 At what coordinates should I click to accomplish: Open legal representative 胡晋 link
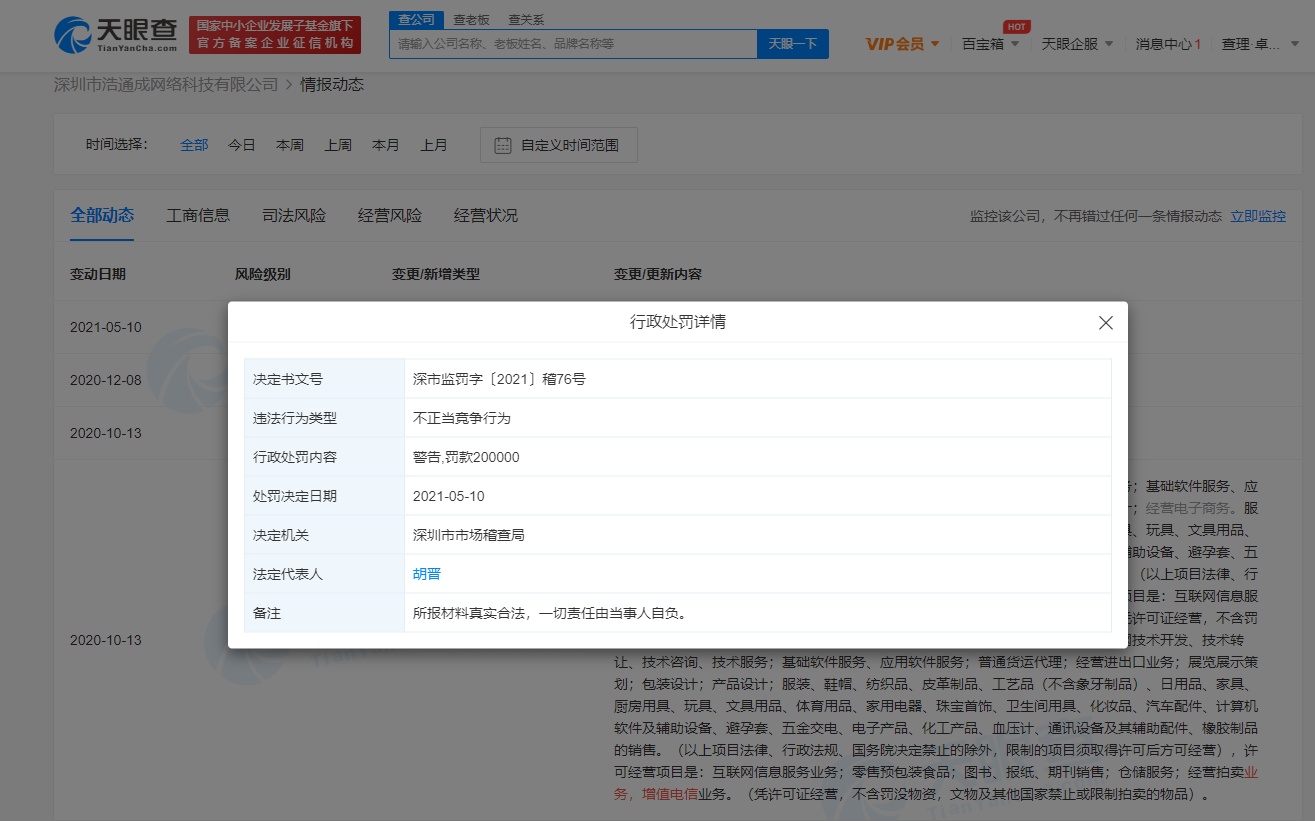427,574
